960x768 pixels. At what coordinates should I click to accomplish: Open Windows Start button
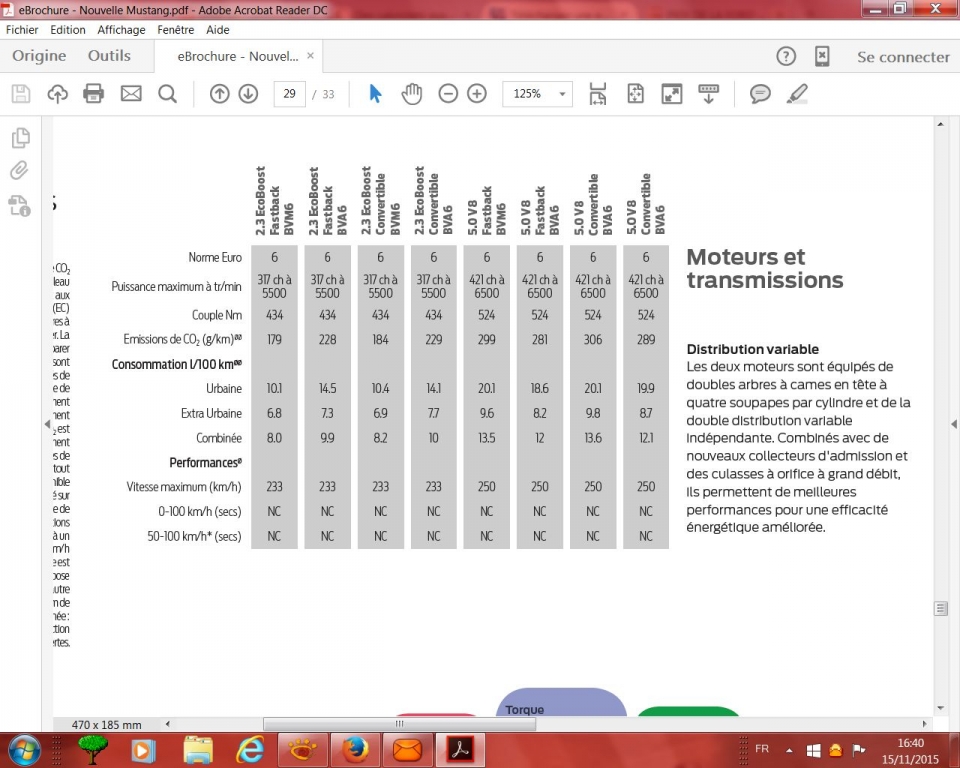[x=24, y=750]
